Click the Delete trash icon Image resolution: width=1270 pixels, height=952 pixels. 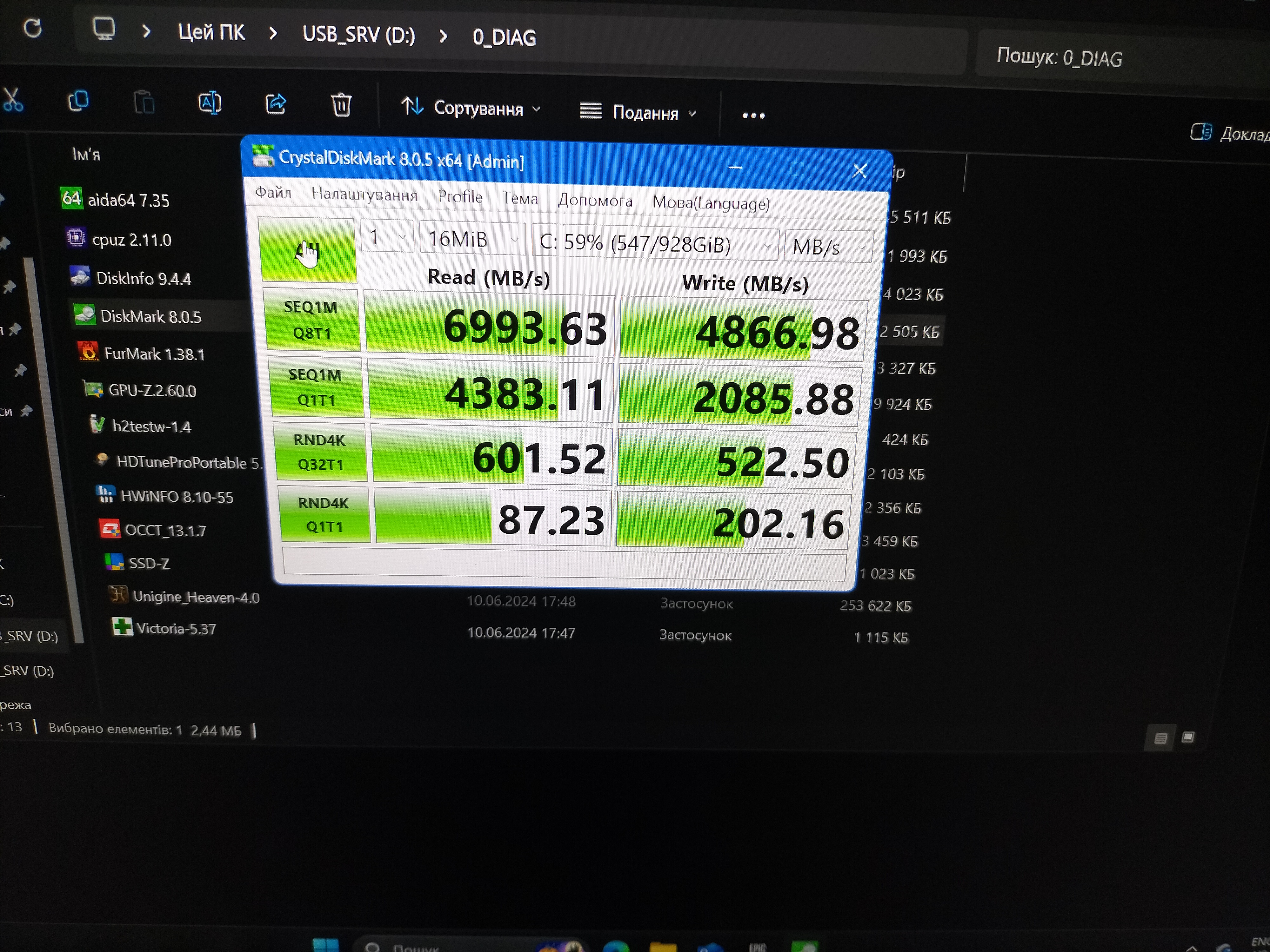pos(341,105)
